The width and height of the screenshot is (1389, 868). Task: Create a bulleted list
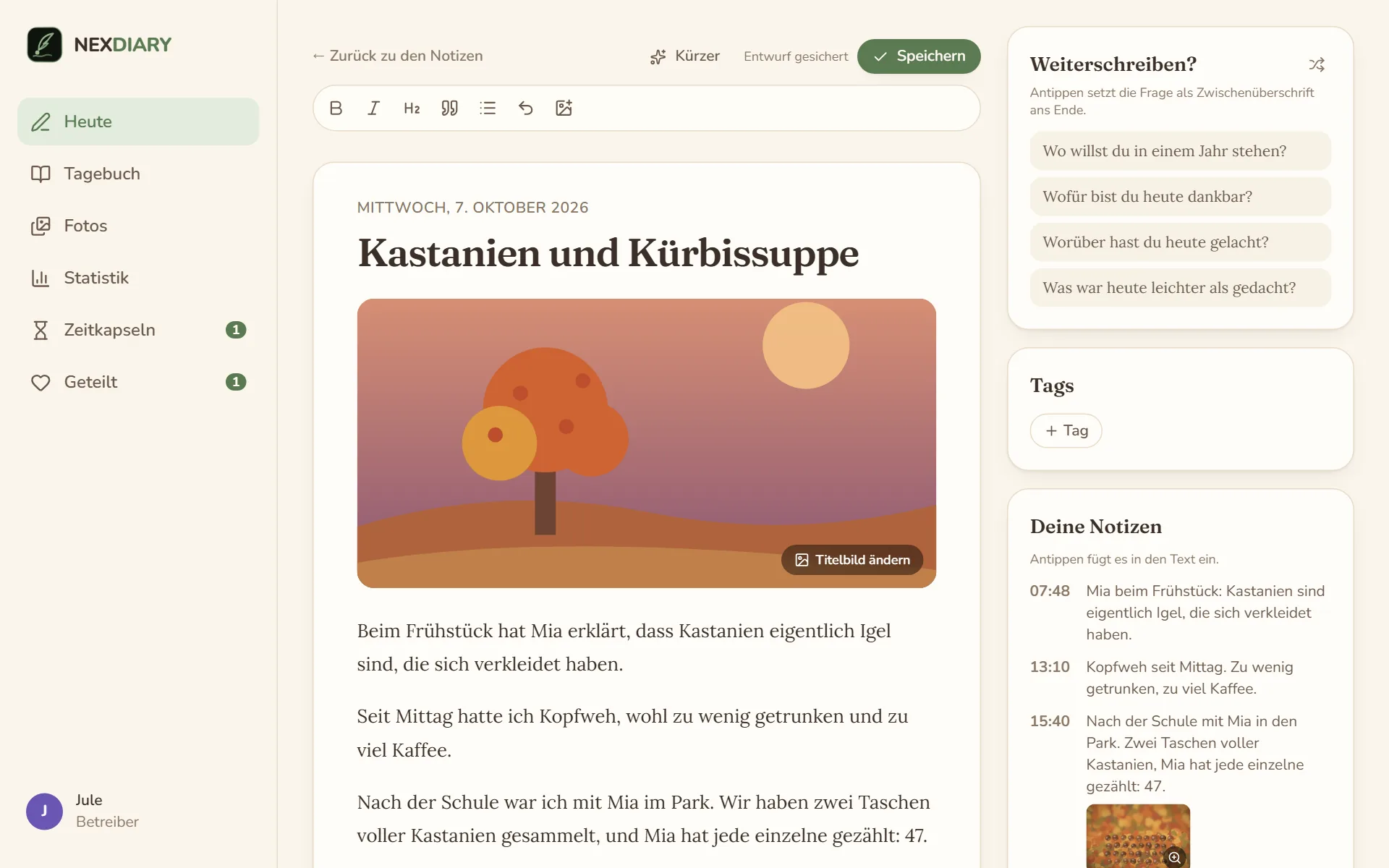tap(488, 109)
